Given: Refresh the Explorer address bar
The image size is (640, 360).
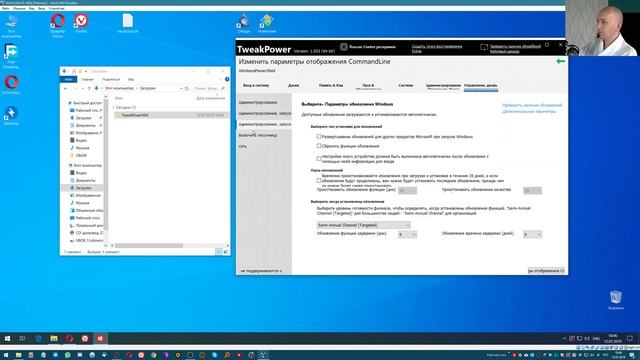Looking at the screenshot, I should pyautogui.click(x=187, y=88).
